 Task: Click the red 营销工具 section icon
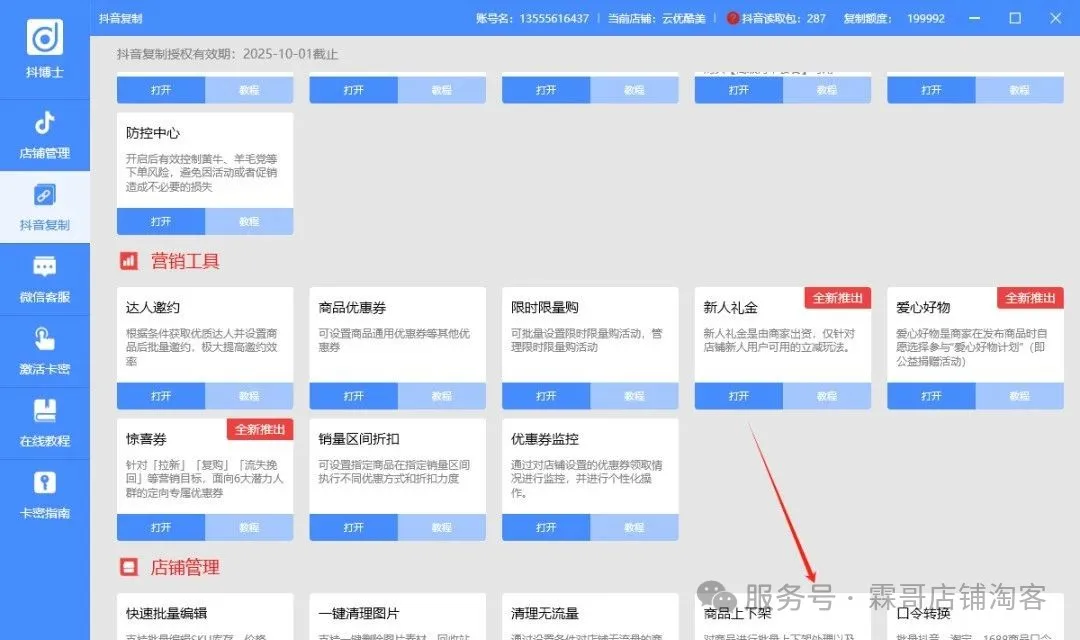point(128,261)
